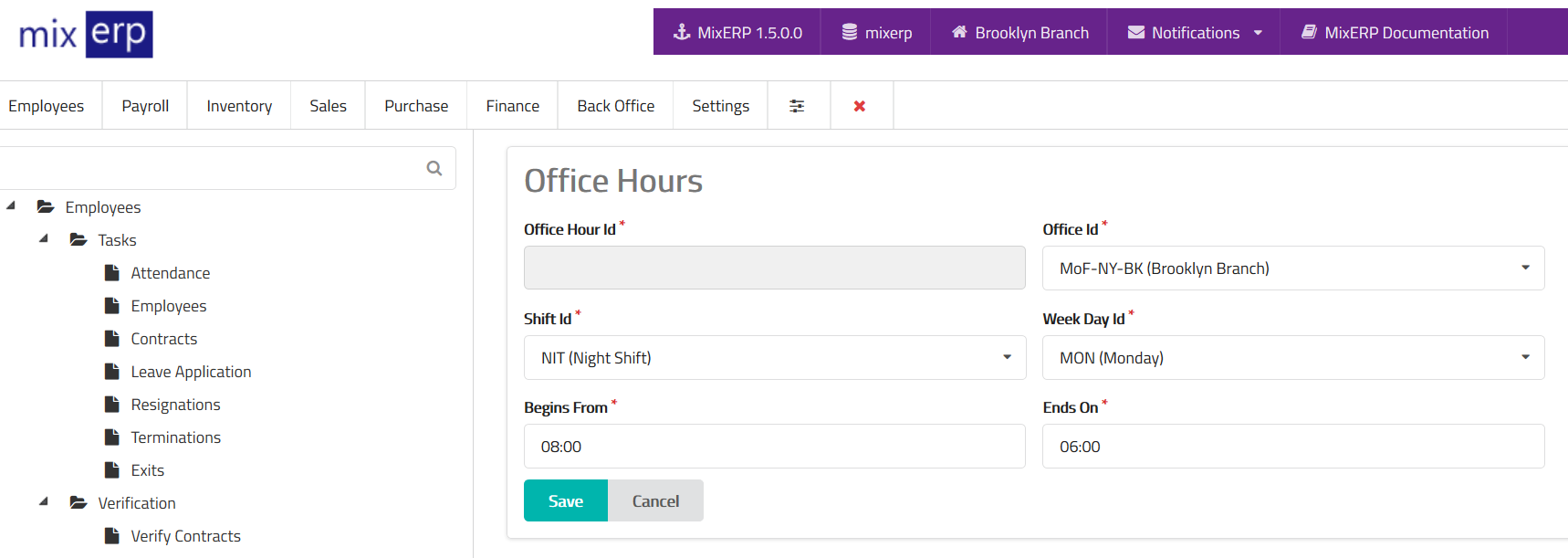Open the Back Office menu
Image resolution: width=1568 pixels, height=558 pixels.
pyautogui.click(x=615, y=106)
